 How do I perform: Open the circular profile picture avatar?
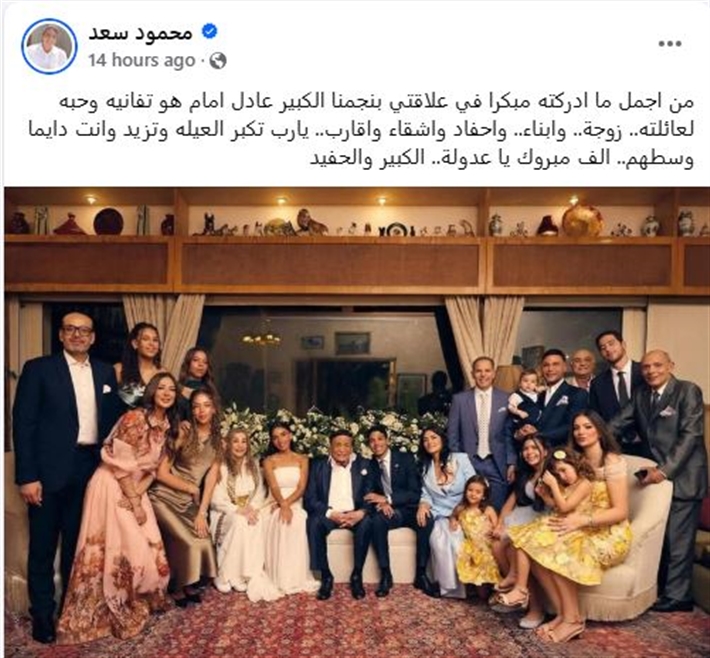[x=49, y=46]
